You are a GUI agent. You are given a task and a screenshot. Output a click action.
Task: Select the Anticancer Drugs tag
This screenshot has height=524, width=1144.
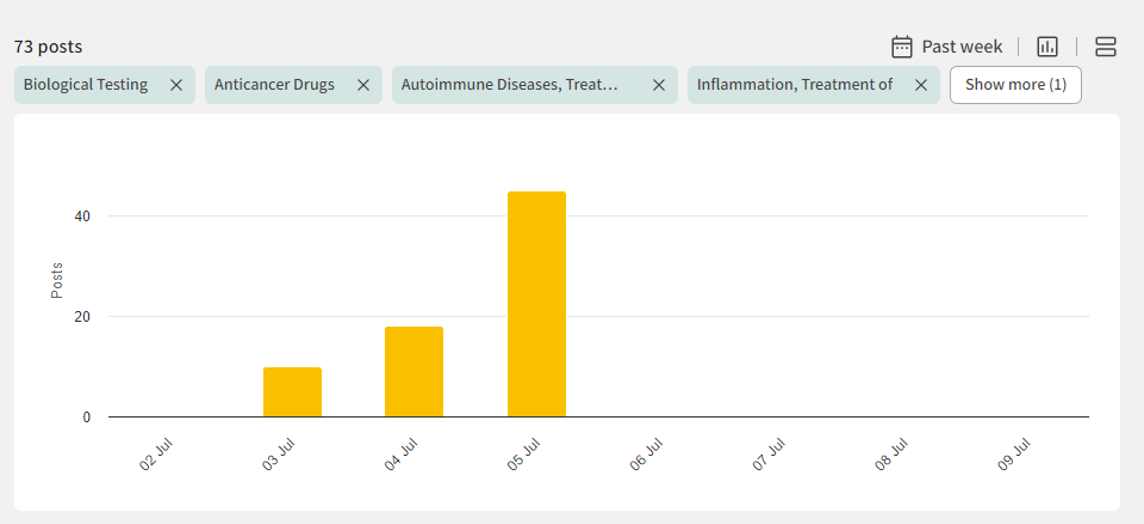coord(274,85)
